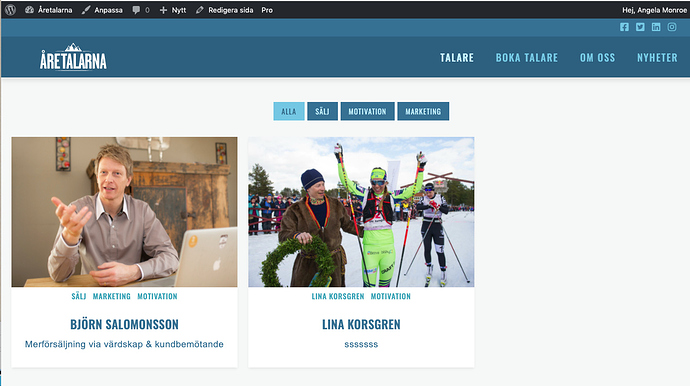This screenshot has height=386, width=690.
Task: Open the LINA KORSGREN title link
Action: coord(361,324)
